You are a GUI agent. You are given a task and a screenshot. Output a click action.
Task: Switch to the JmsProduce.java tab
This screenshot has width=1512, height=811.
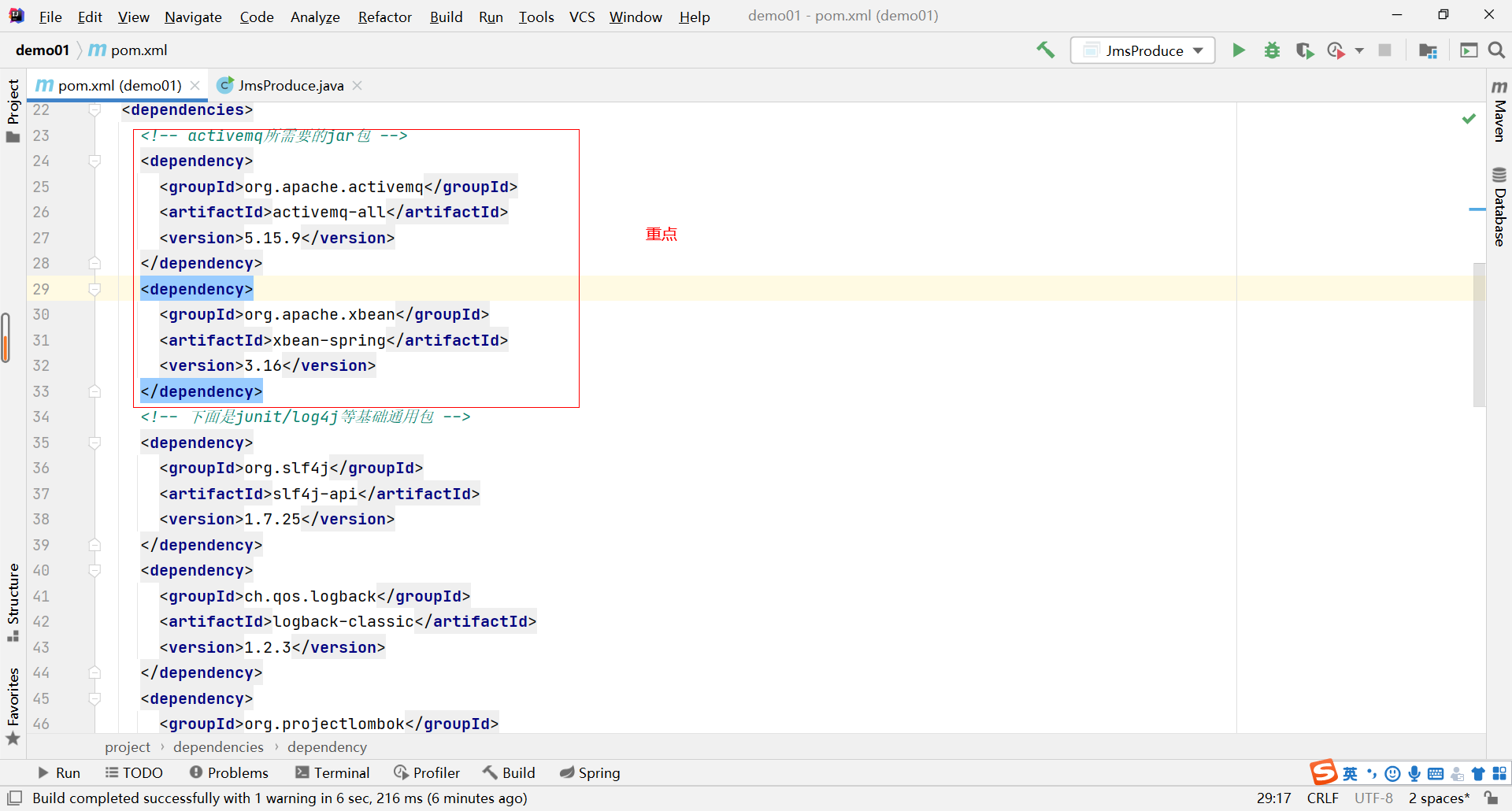(291, 85)
